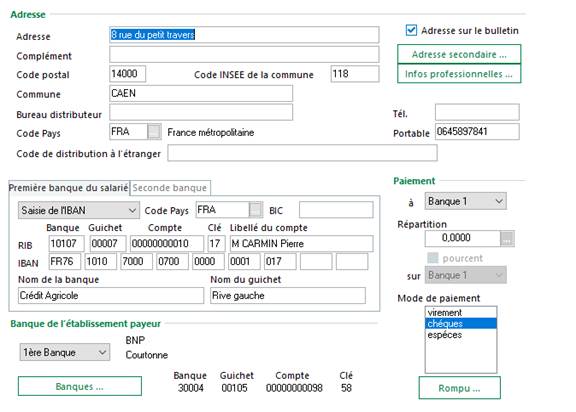
Task: Open the Saisie de l'IBAN dropdown
Action: [x=79, y=210]
